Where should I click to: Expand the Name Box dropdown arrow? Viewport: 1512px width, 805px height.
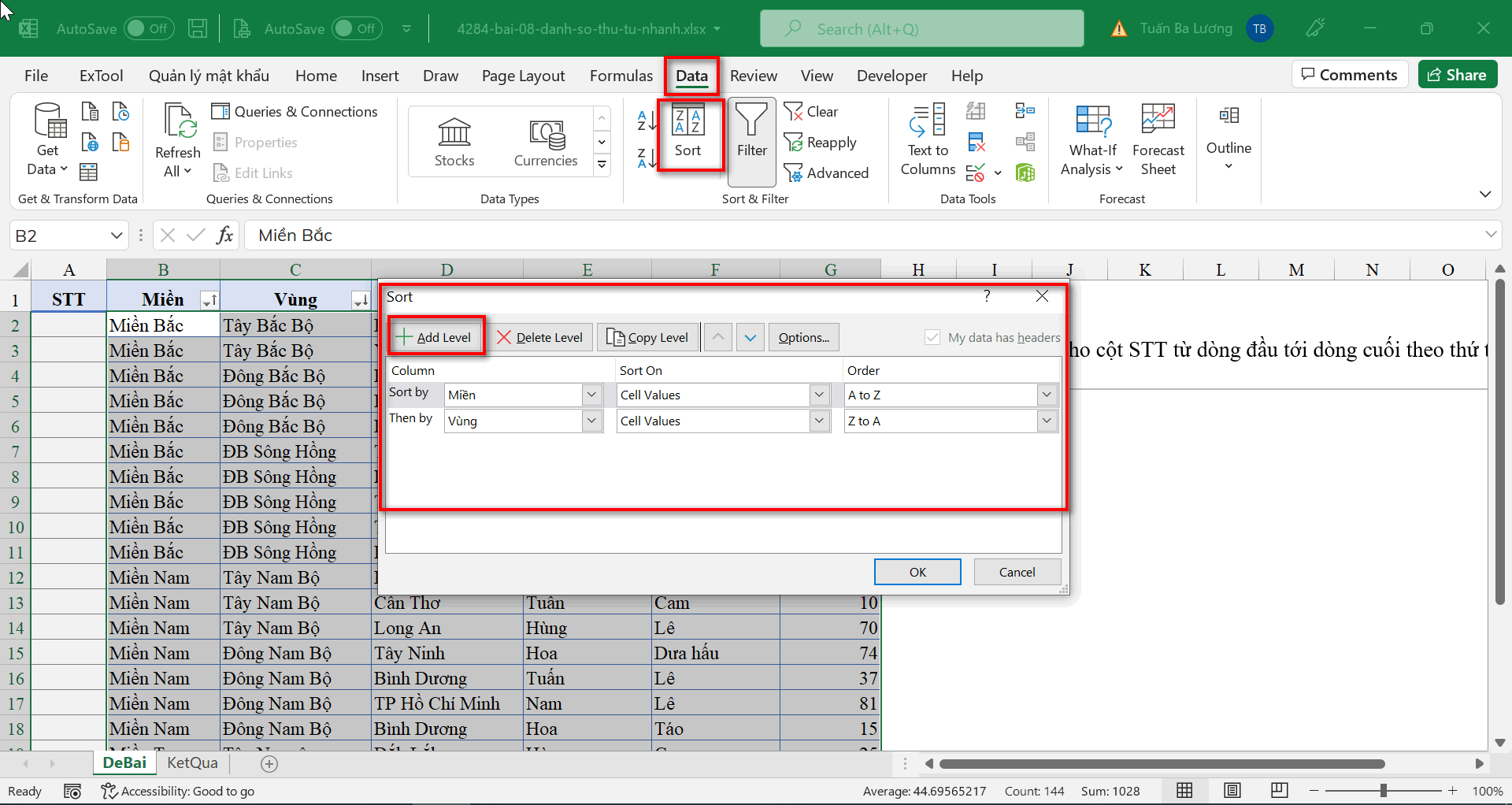tap(117, 236)
